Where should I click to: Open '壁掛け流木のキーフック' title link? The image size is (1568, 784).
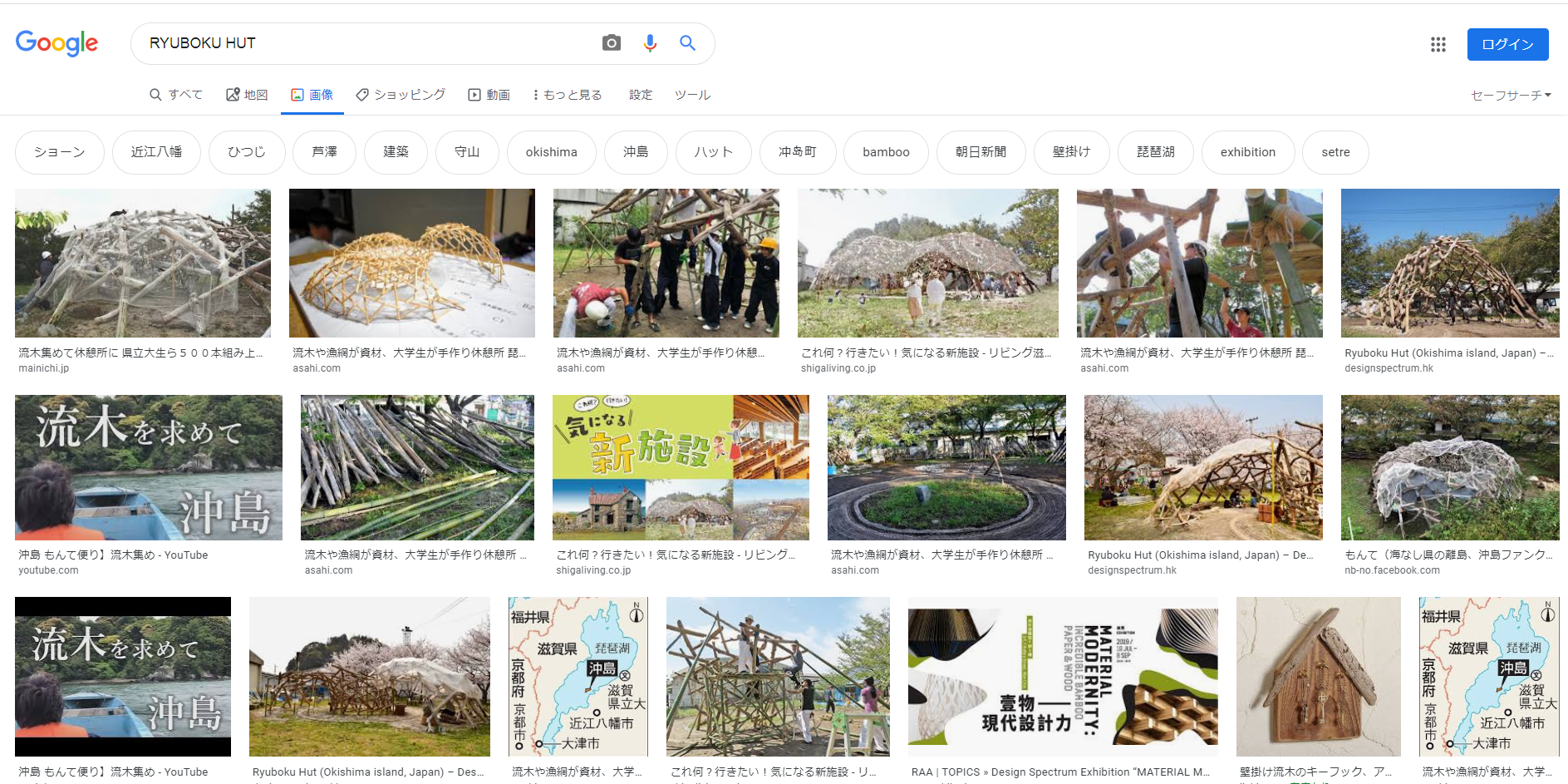pyautogui.click(x=1315, y=772)
